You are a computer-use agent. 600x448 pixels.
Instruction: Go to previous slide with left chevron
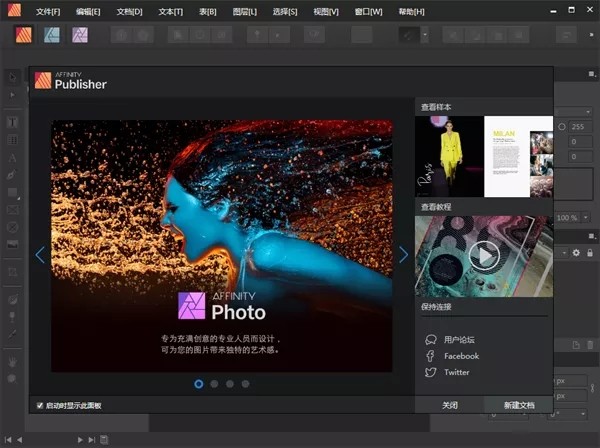pyautogui.click(x=40, y=255)
